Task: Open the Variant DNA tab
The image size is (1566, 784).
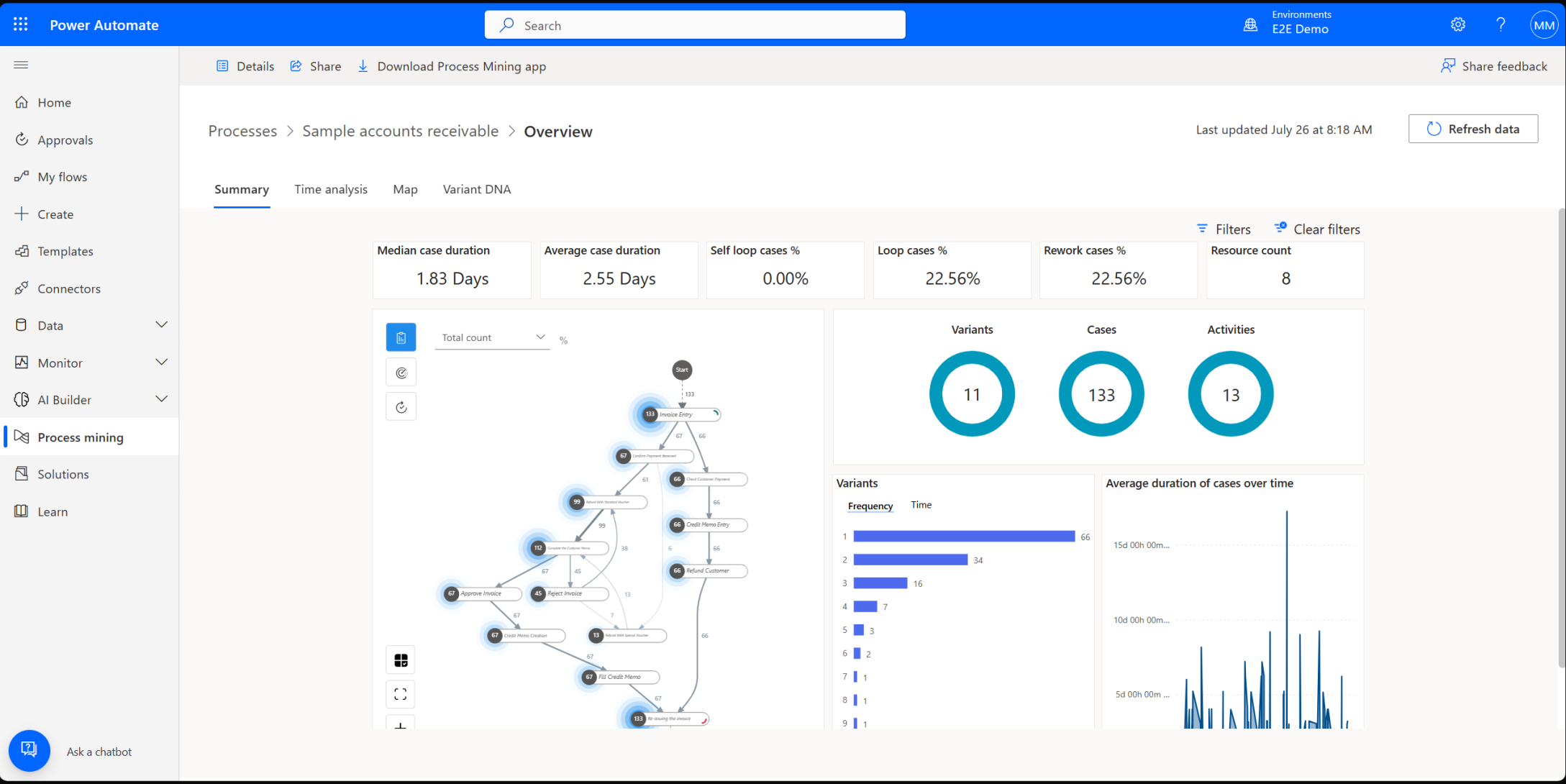Action: pos(476,189)
